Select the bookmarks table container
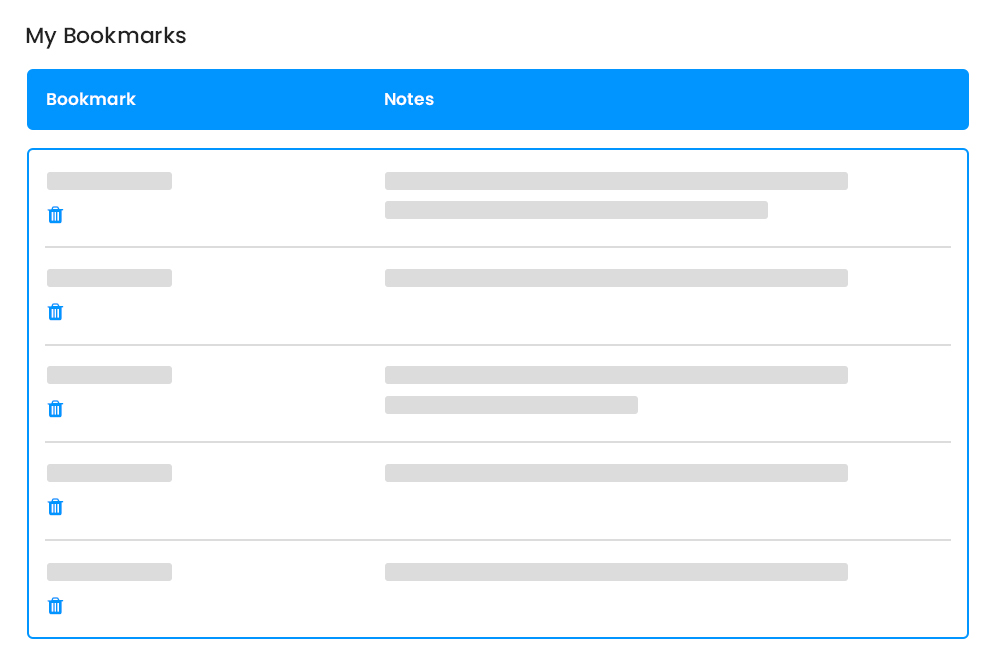This screenshot has width=1000, height=667. coord(498,392)
